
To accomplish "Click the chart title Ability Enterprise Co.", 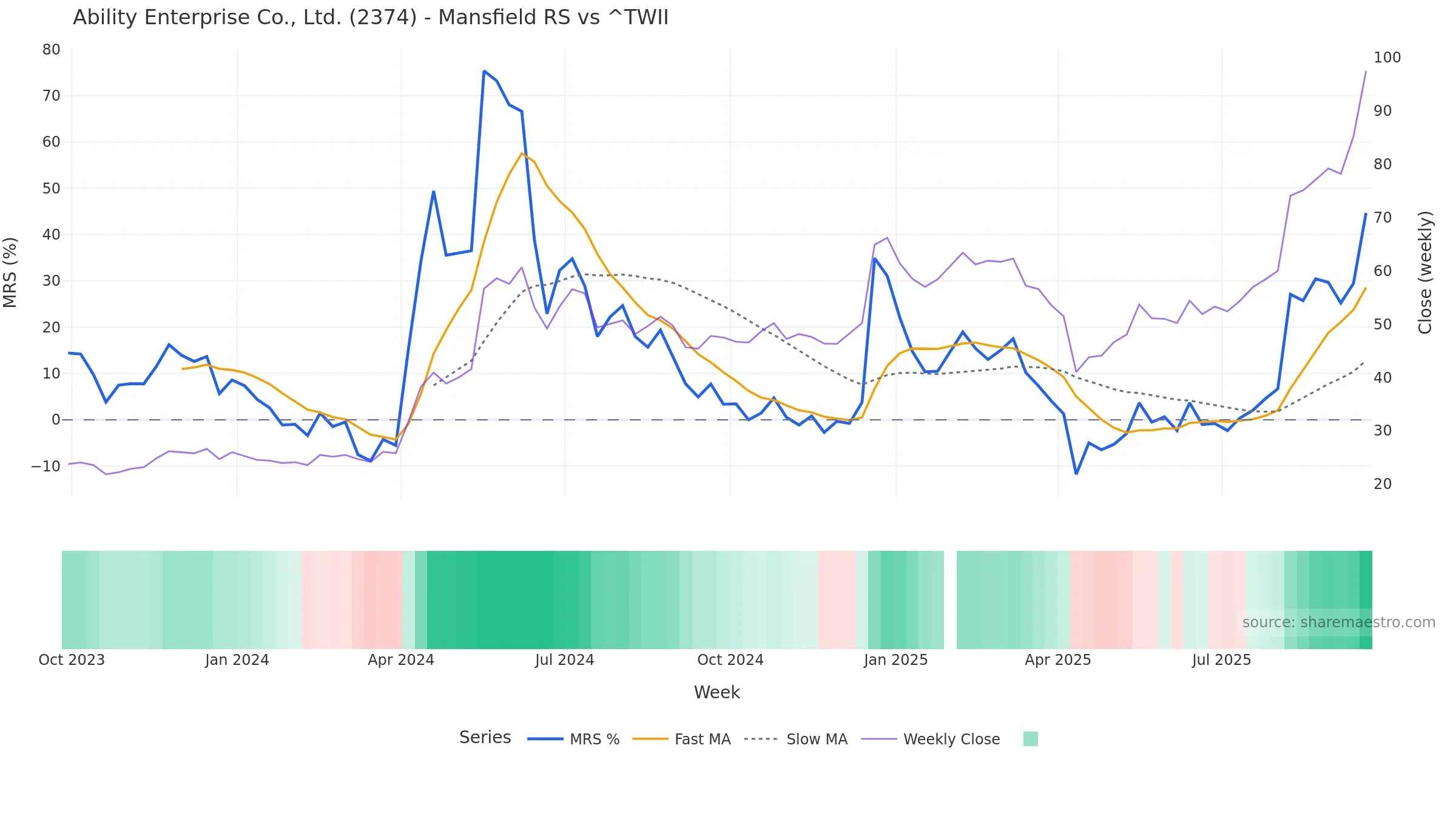I will pyautogui.click(x=370, y=18).
